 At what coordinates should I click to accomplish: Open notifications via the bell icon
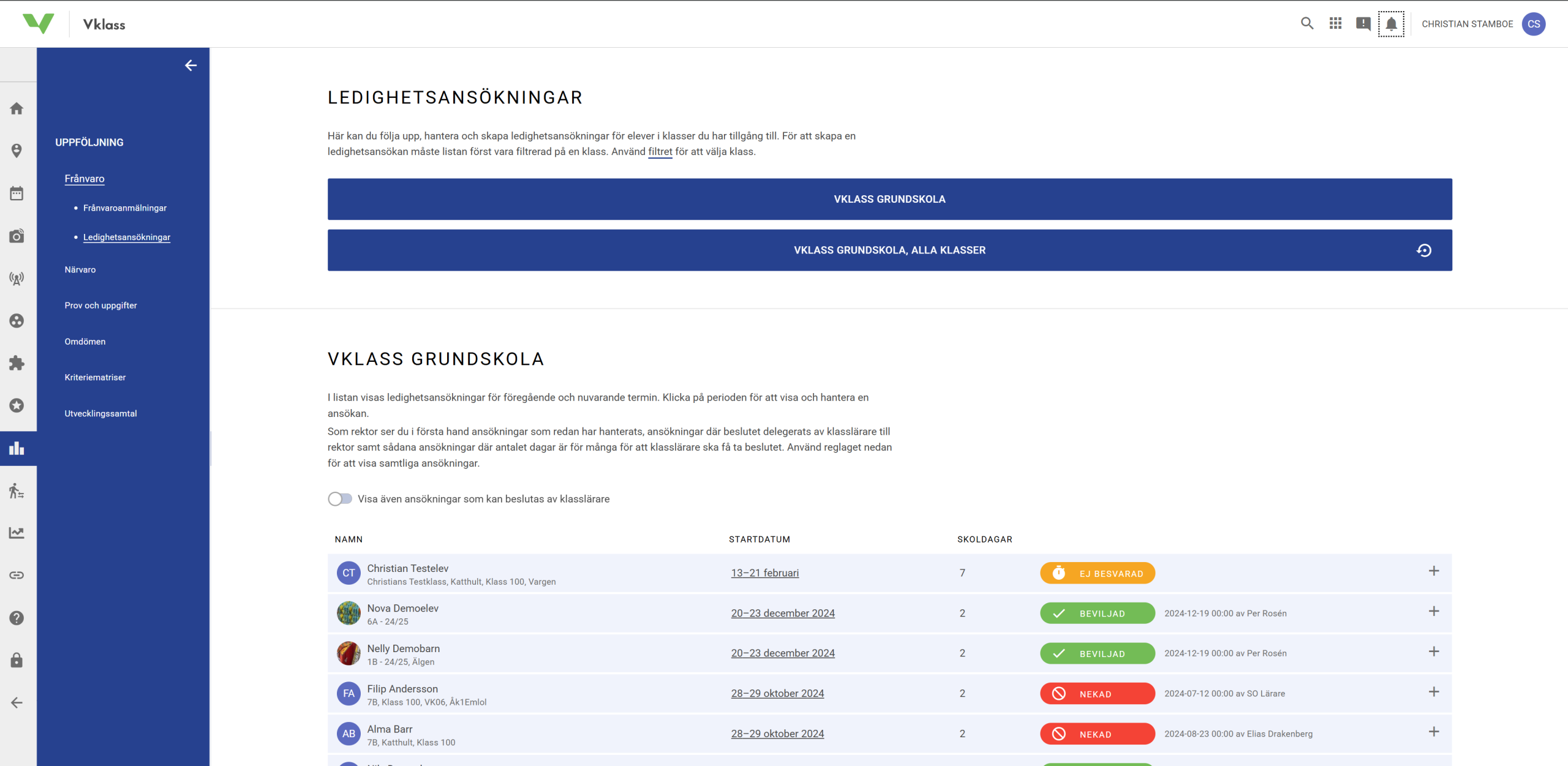pyautogui.click(x=1391, y=23)
